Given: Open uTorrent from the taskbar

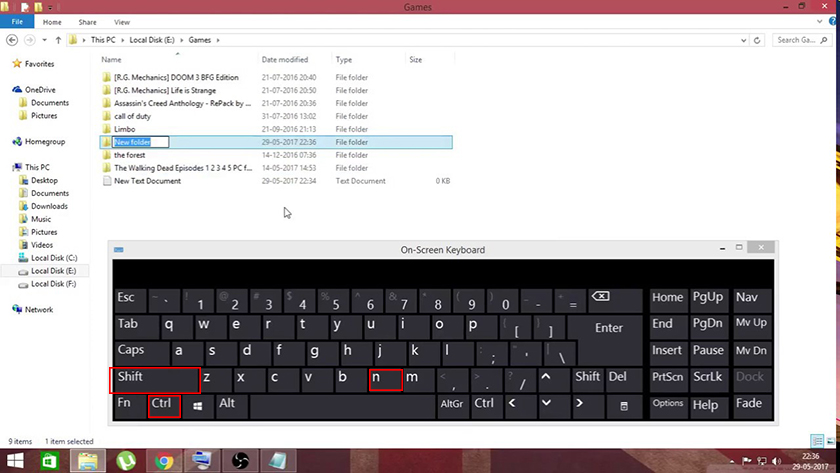Looking at the screenshot, I should [x=126, y=460].
